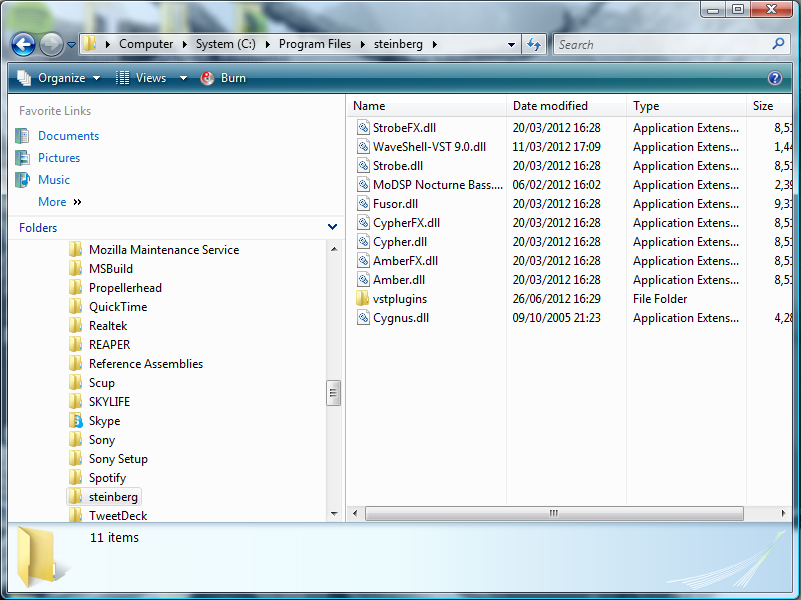Navigate to Program Files breadcrumb
Image resolution: width=801 pixels, height=600 pixels.
pyautogui.click(x=315, y=44)
